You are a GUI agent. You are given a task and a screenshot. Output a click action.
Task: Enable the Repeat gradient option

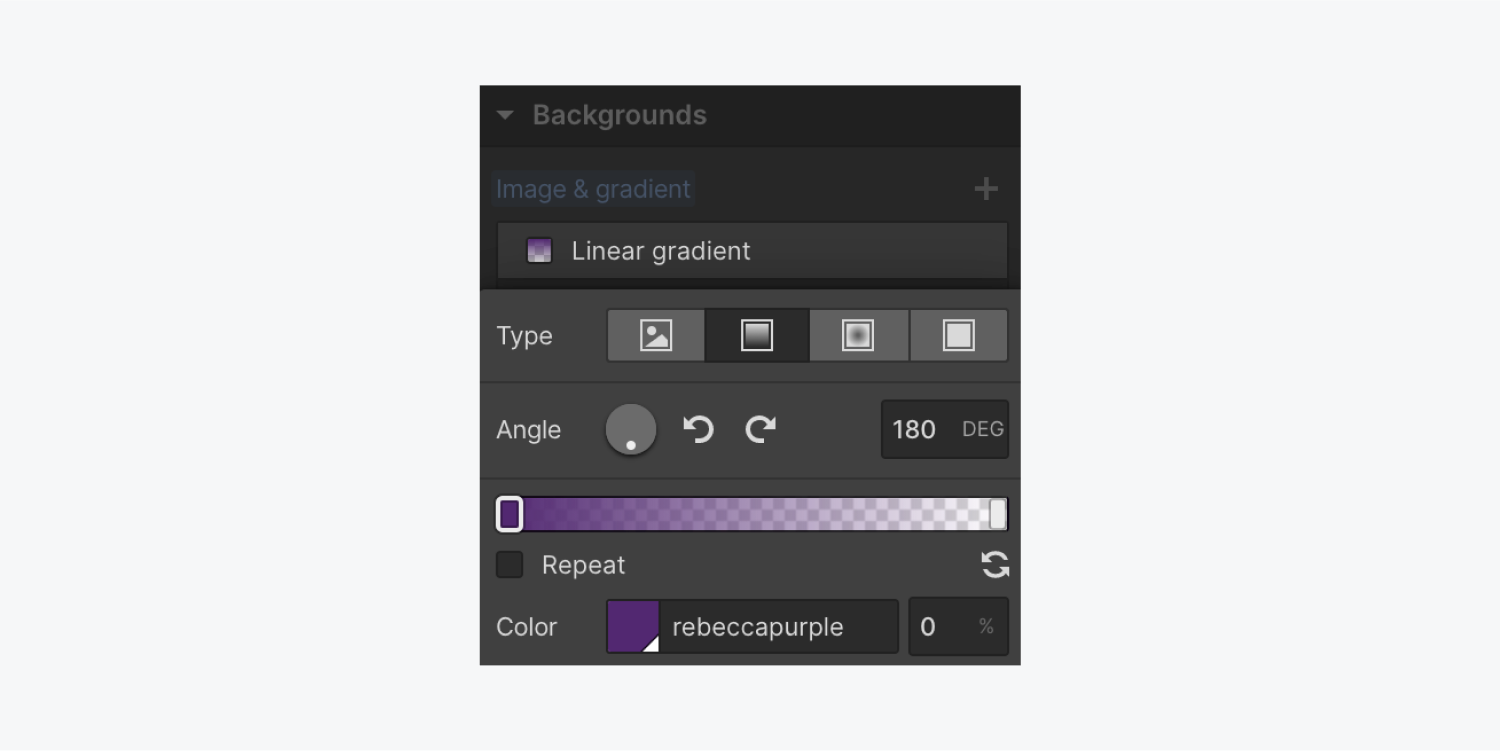509,564
